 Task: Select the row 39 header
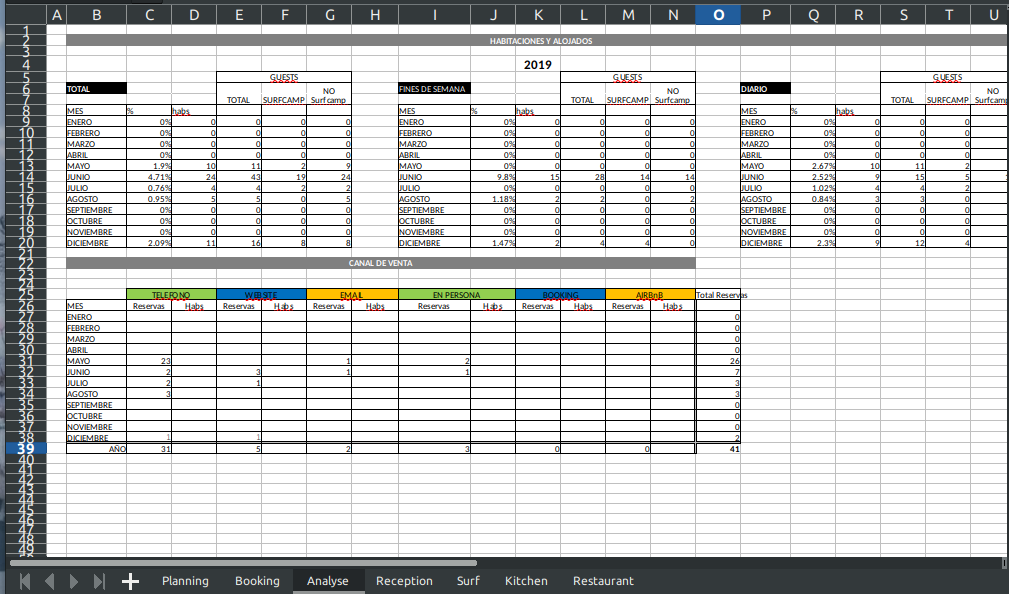23,449
